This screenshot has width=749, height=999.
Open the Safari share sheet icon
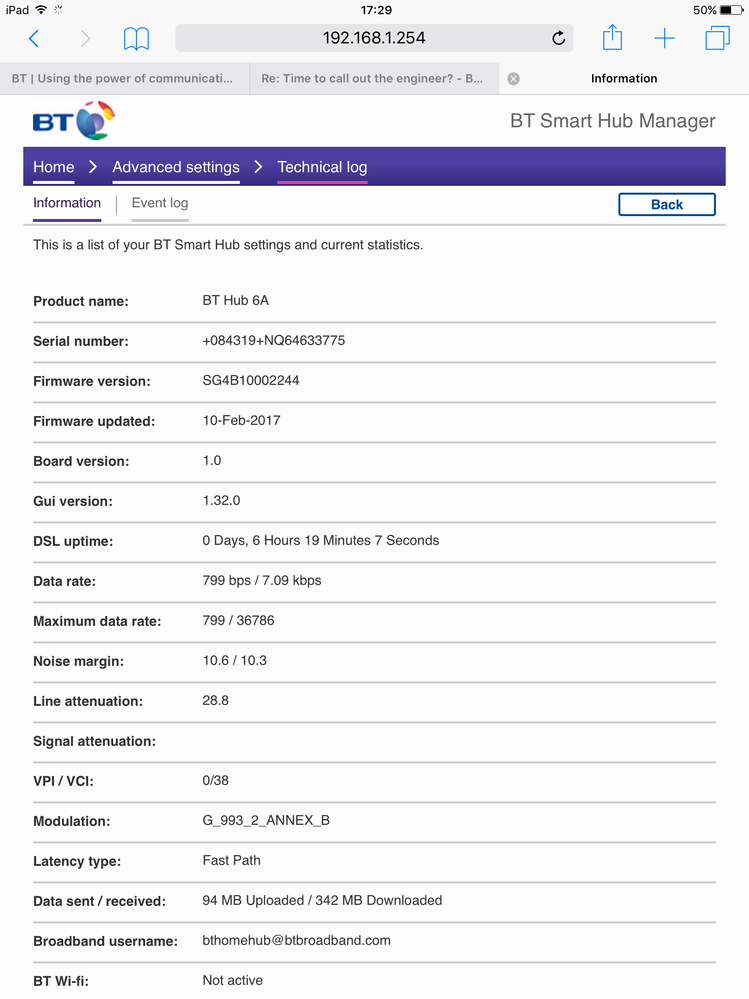point(612,37)
